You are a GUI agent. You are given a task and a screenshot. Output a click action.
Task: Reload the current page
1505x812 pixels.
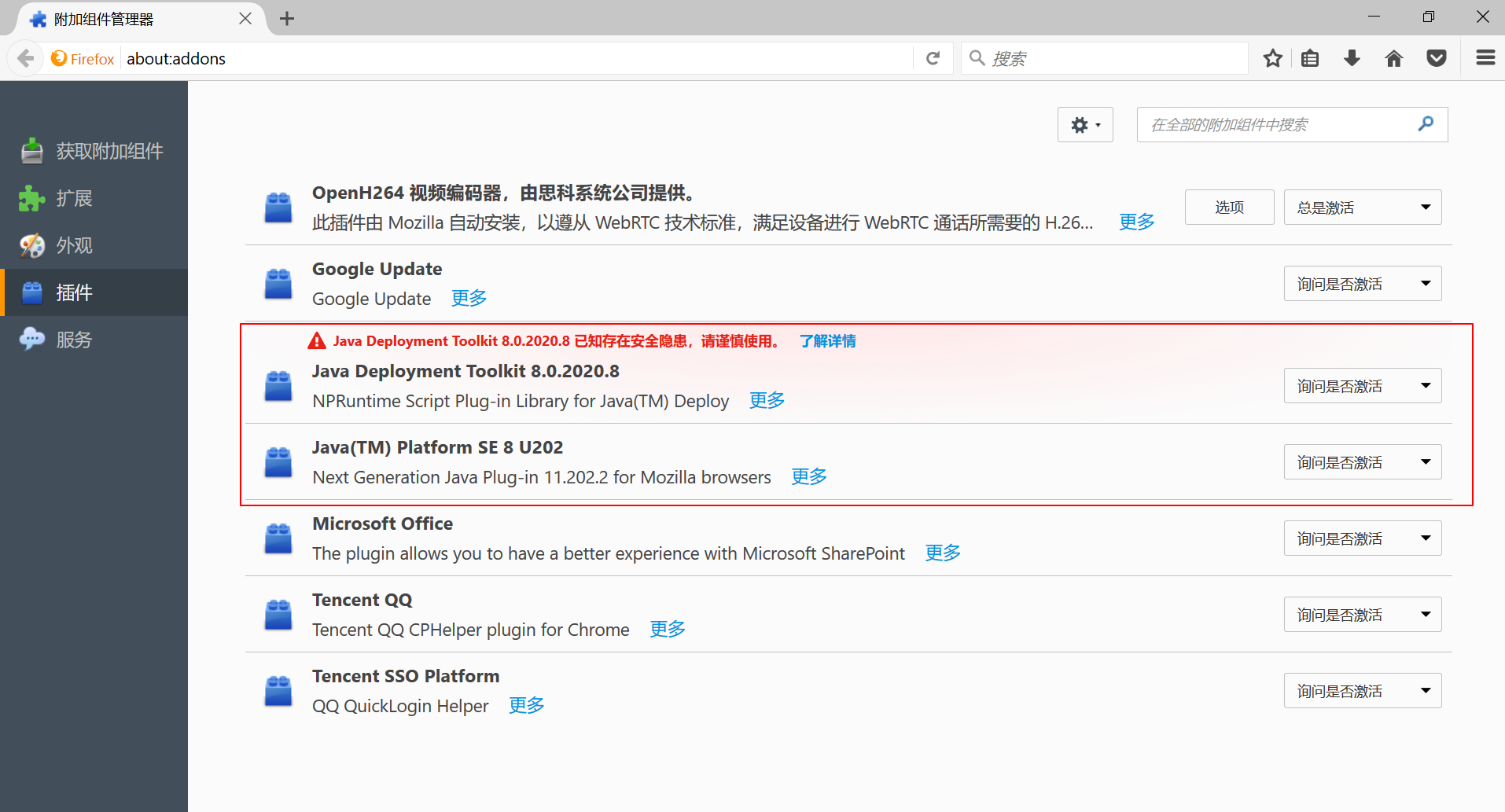[933, 58]
